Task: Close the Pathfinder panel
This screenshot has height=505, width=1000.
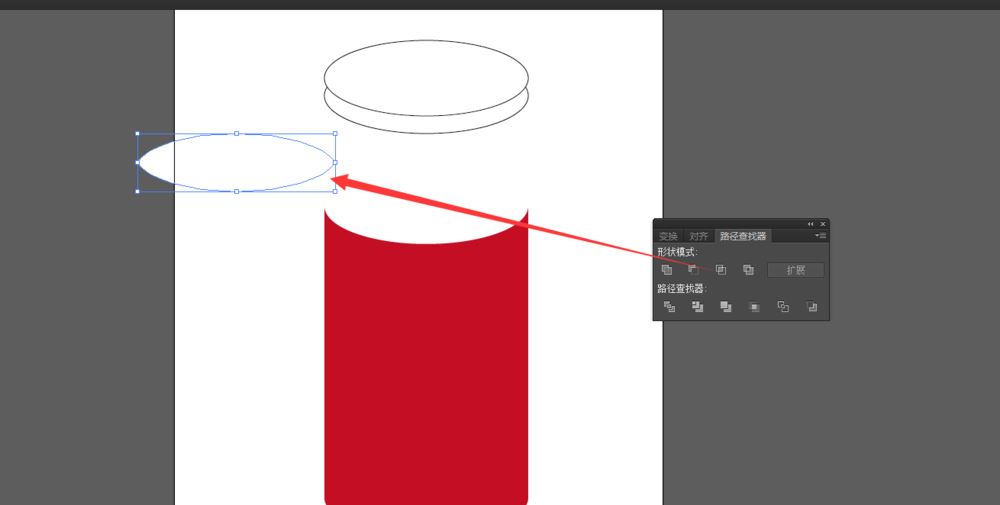Action: pyautogui.click(x=823, y=224)
